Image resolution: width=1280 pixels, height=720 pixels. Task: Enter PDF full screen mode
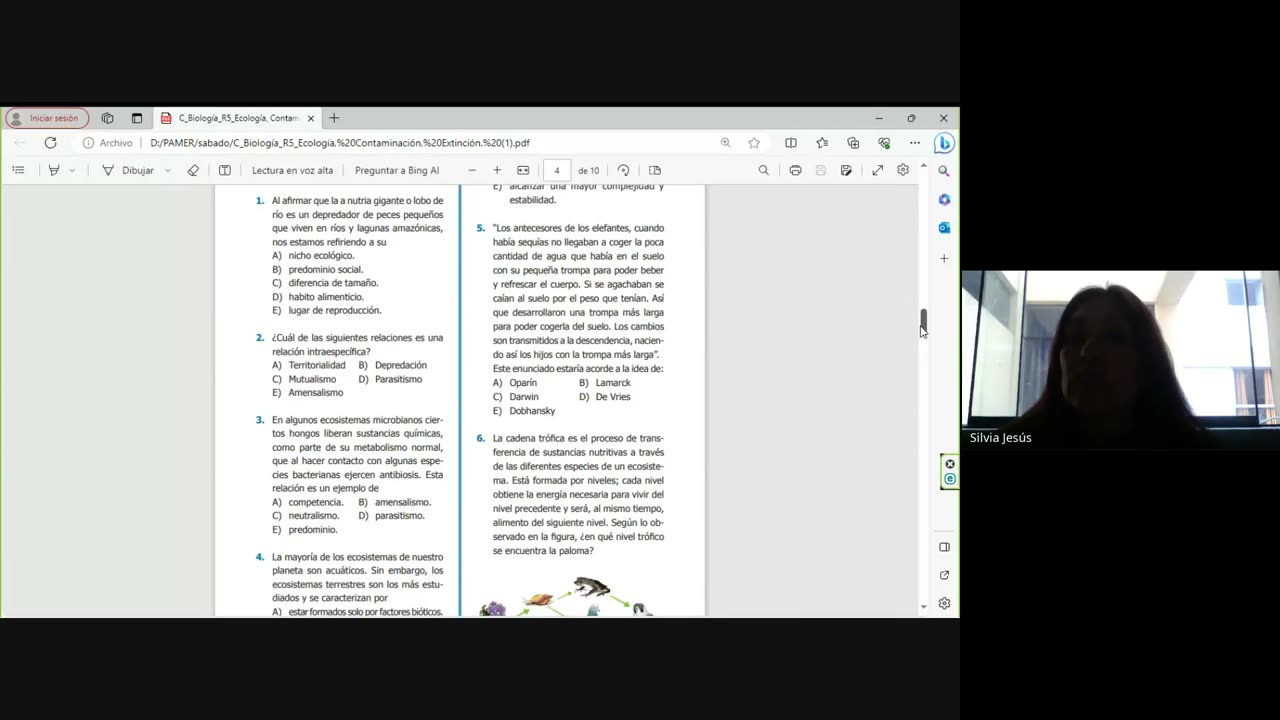(877, 170)
